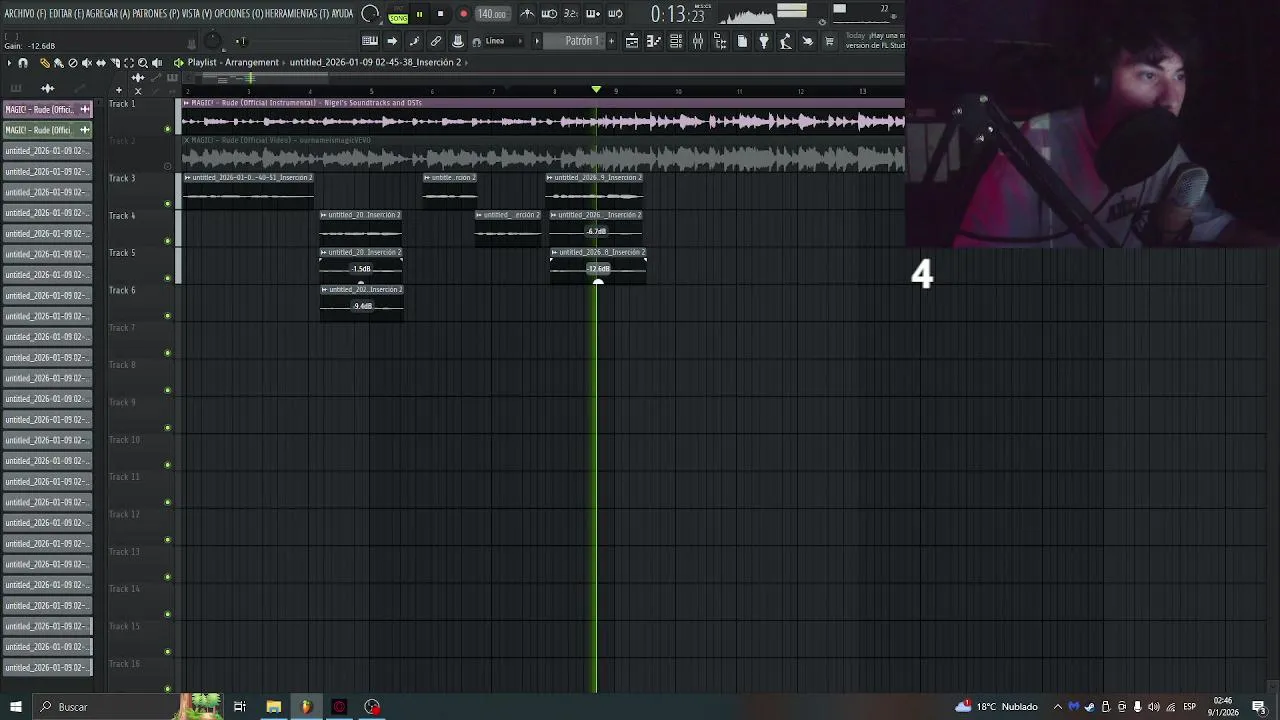Open the project picker icon

742,41
